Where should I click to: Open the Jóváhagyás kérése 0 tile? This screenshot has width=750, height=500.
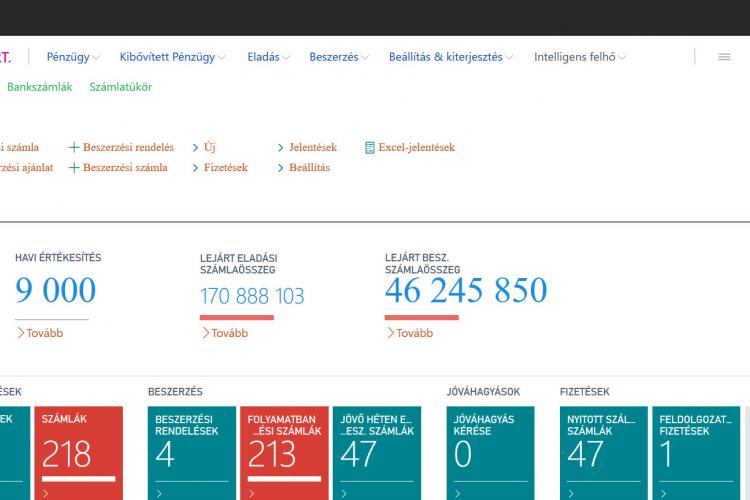coord(490,453)
